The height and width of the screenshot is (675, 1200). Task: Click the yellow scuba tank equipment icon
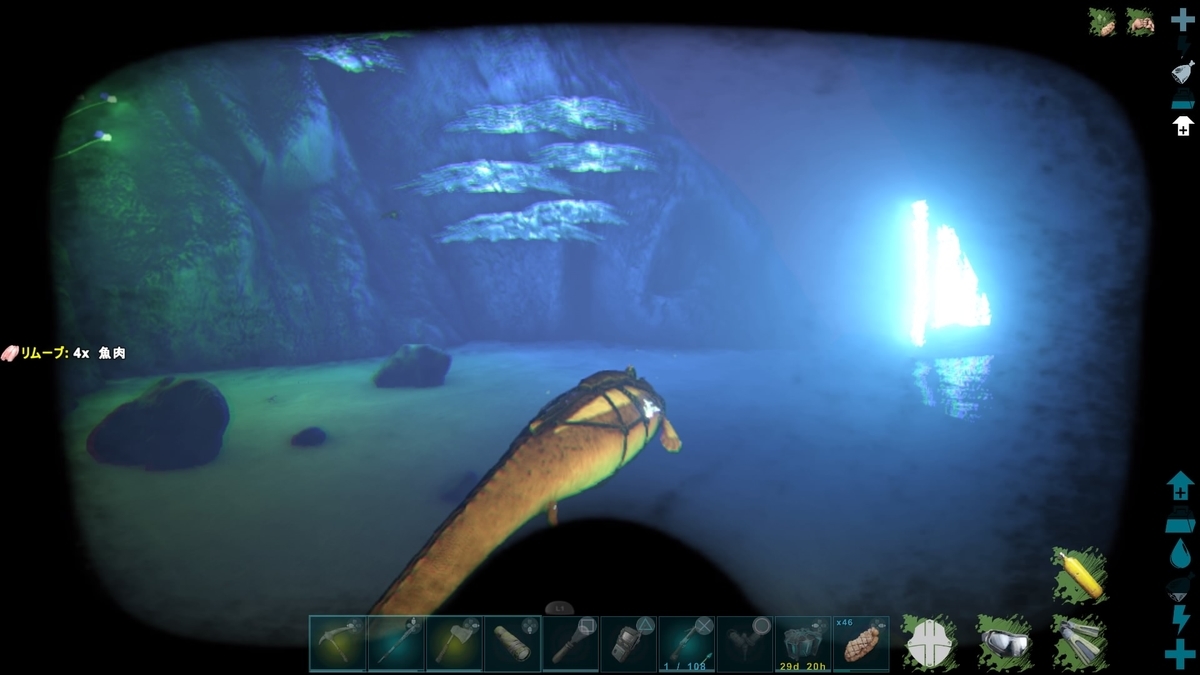(x=1079, y=575)
